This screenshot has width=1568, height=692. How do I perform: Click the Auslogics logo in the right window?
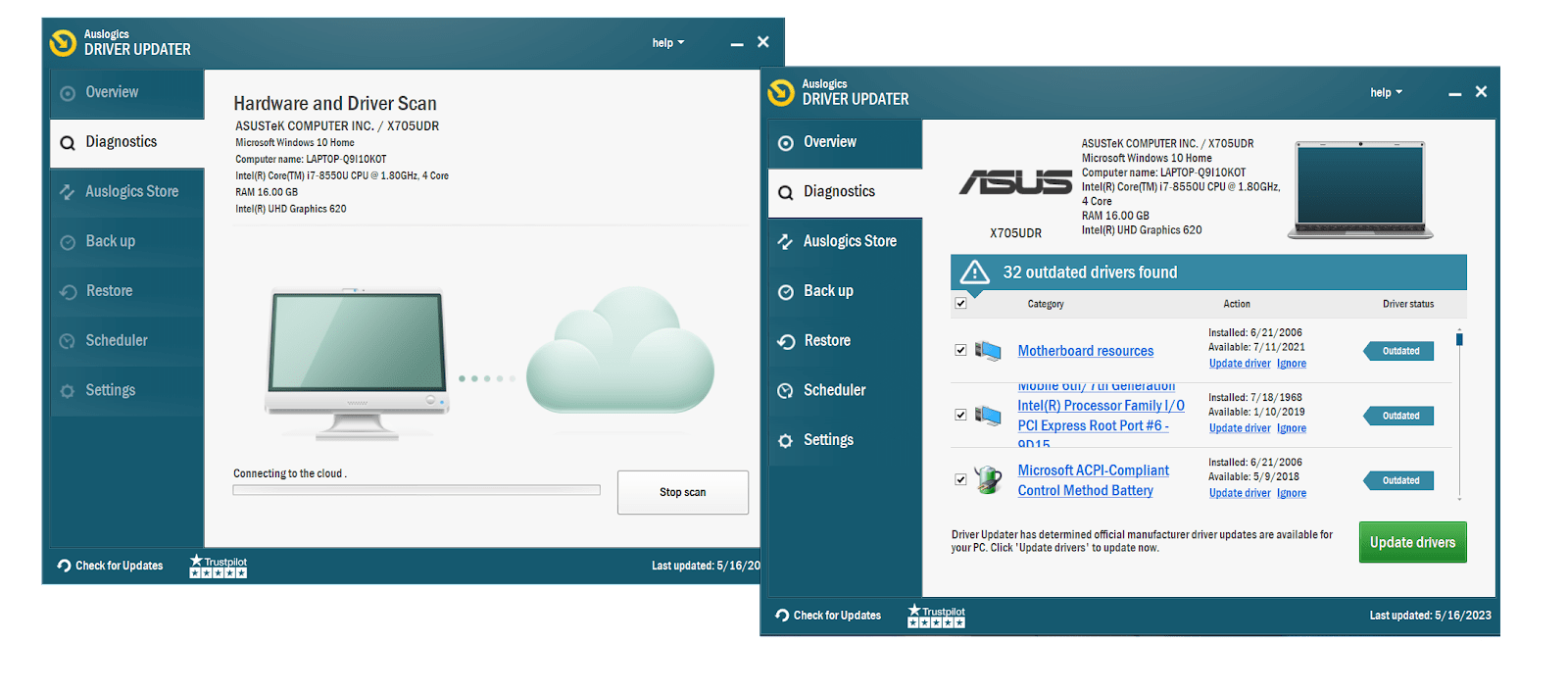click(781, 92)
